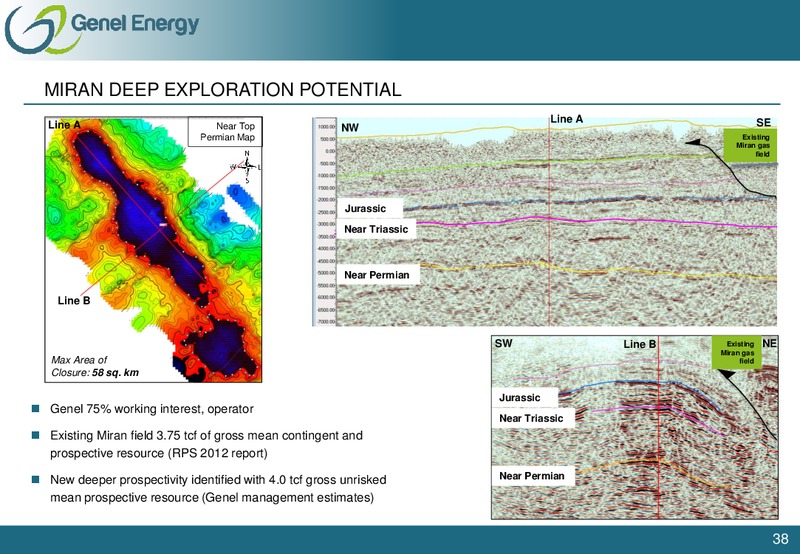The height and width of the screenshot is (554, 800).
Task: Click the slide page number 38
Action: pyautogui.click(x=780, y=539)
